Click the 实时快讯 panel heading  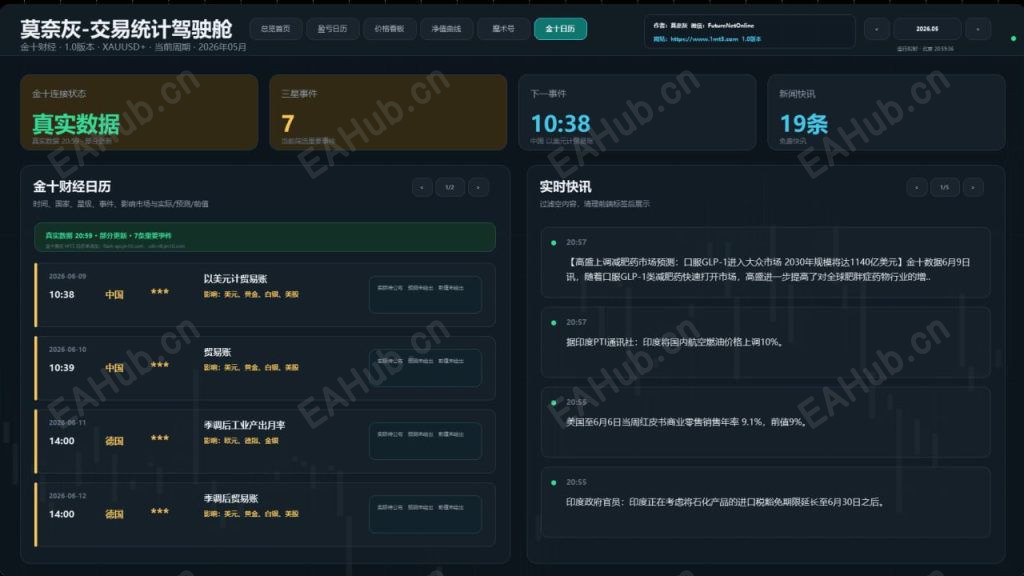click(x=566, y=187)
